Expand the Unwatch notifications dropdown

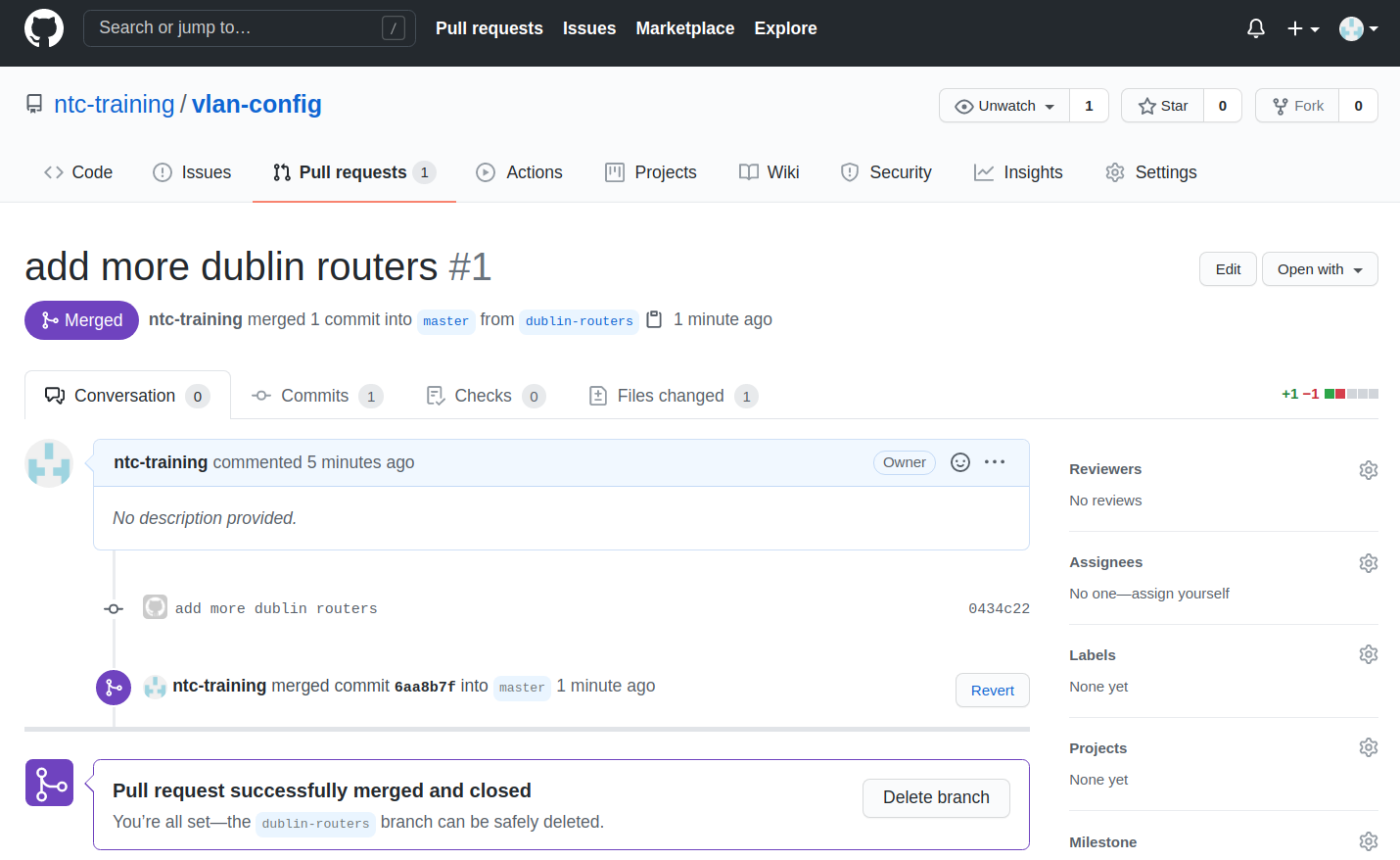[x=1004, y=106]
